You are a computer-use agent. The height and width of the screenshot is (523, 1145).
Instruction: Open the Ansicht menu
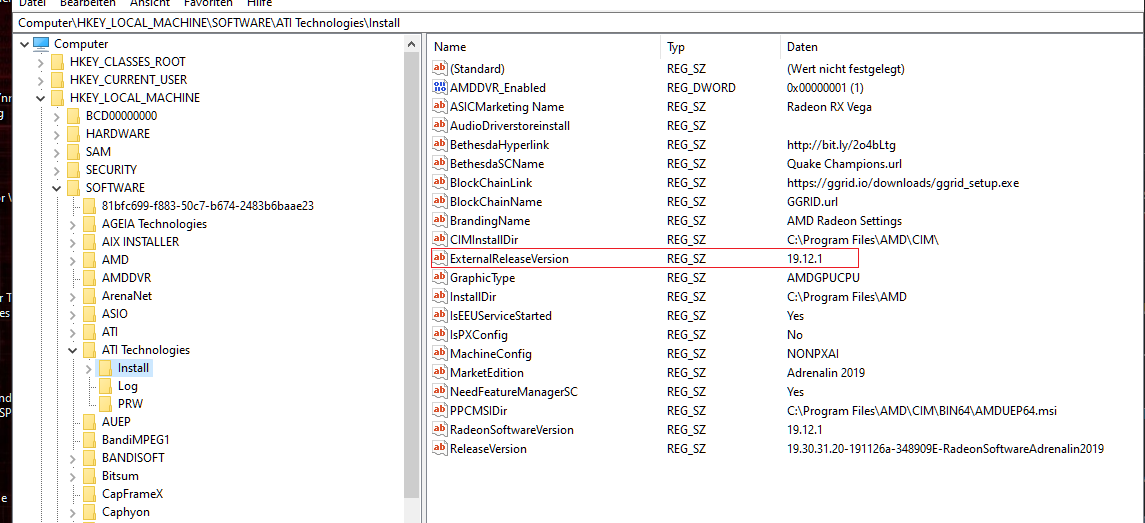pyautogui.click(x=150, y=4)
